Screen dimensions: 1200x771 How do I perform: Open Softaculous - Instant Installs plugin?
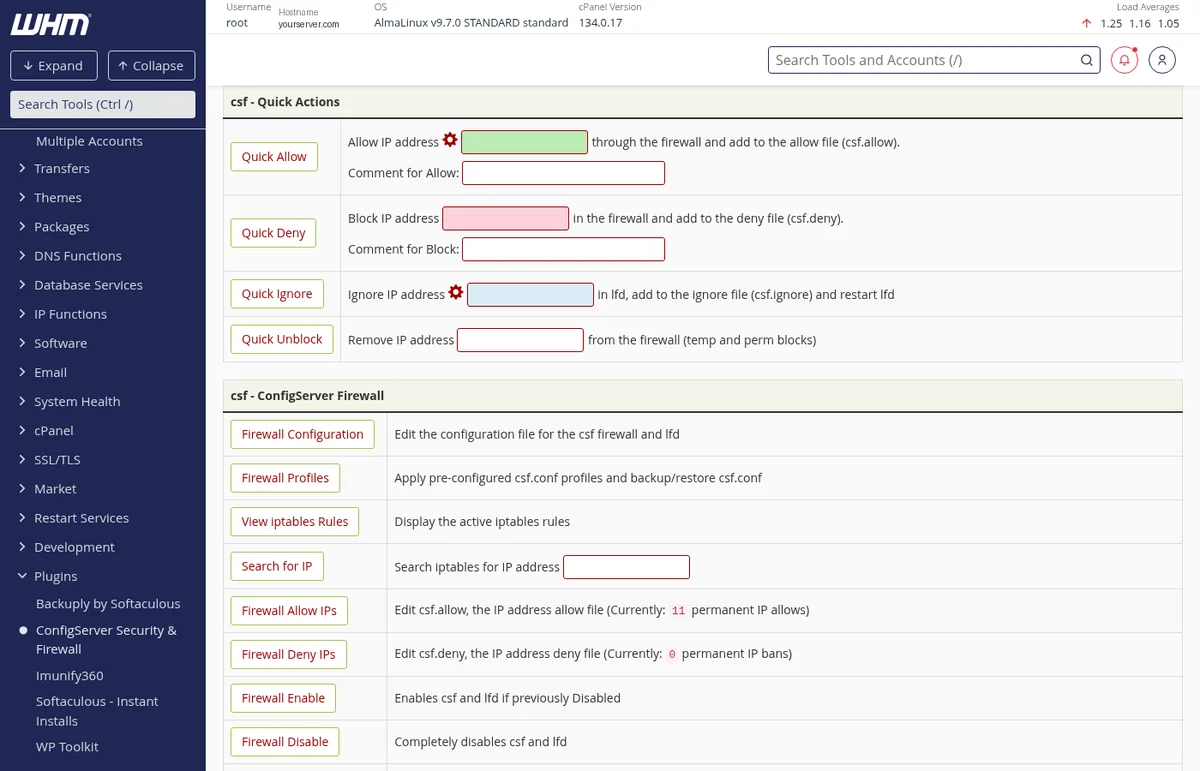pyautogui.click(x=97, y=710)
